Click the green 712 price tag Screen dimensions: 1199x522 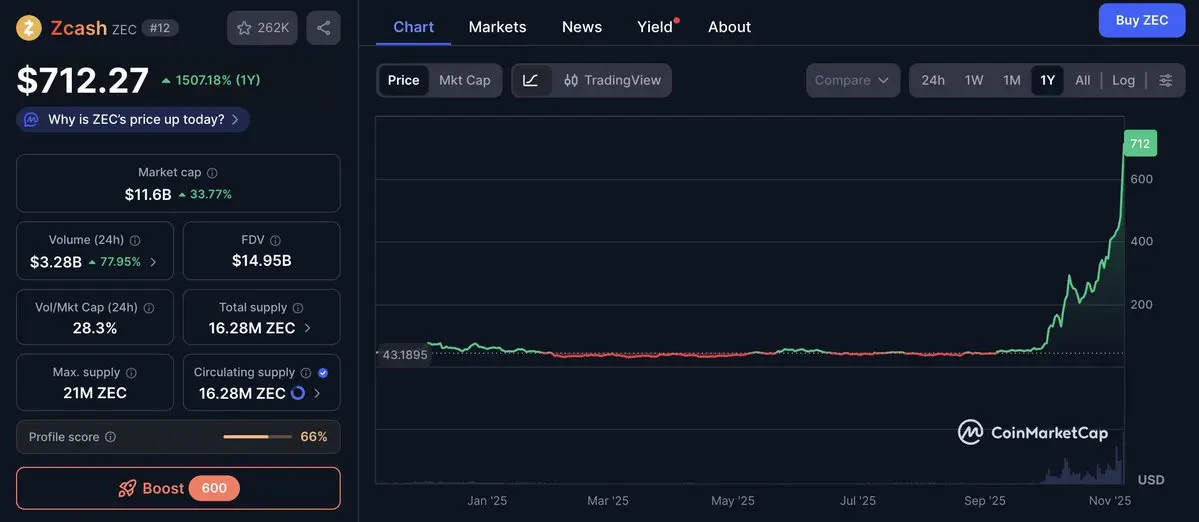pos(1140,143)
